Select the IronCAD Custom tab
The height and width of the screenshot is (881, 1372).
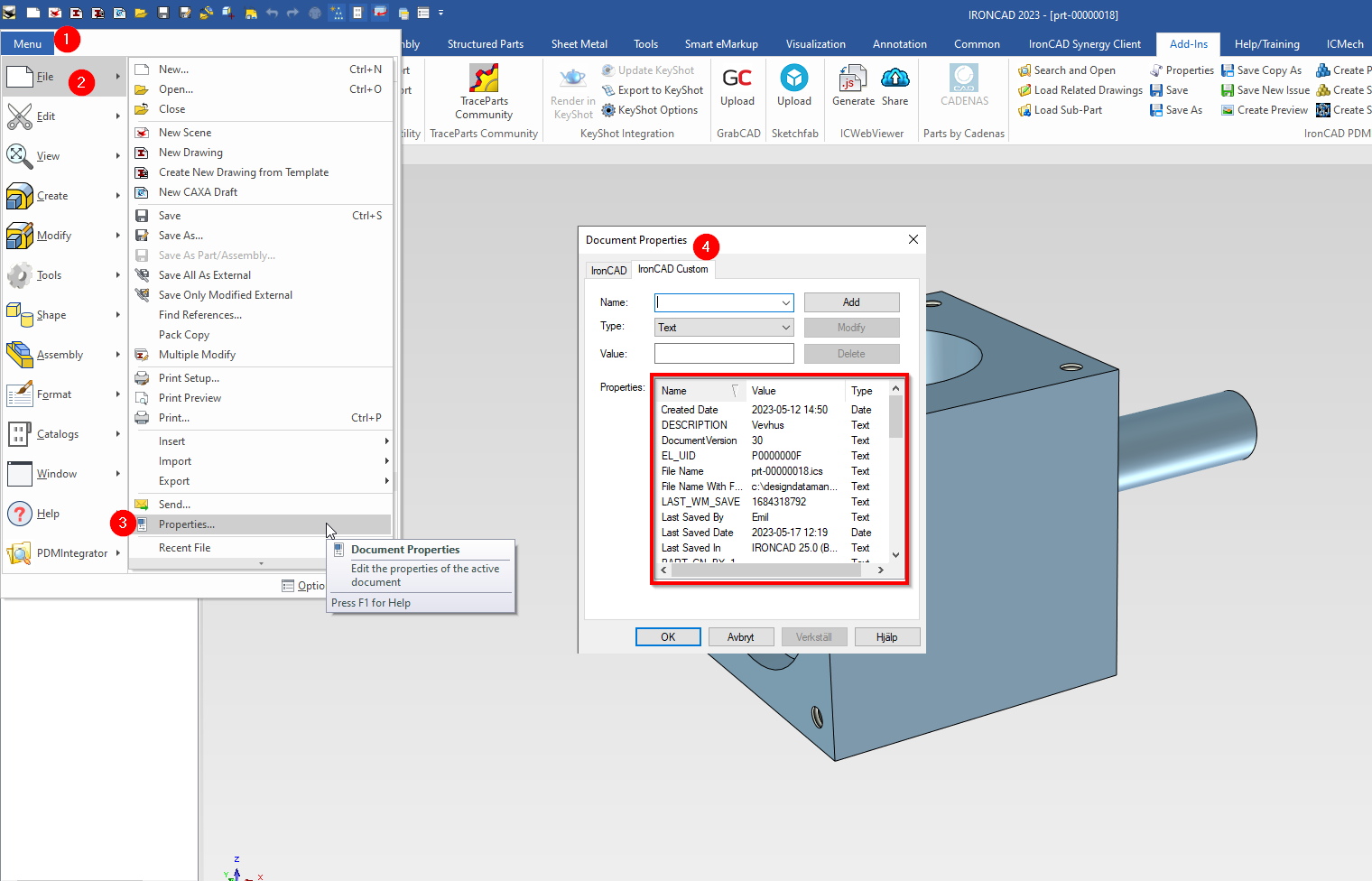673,269
